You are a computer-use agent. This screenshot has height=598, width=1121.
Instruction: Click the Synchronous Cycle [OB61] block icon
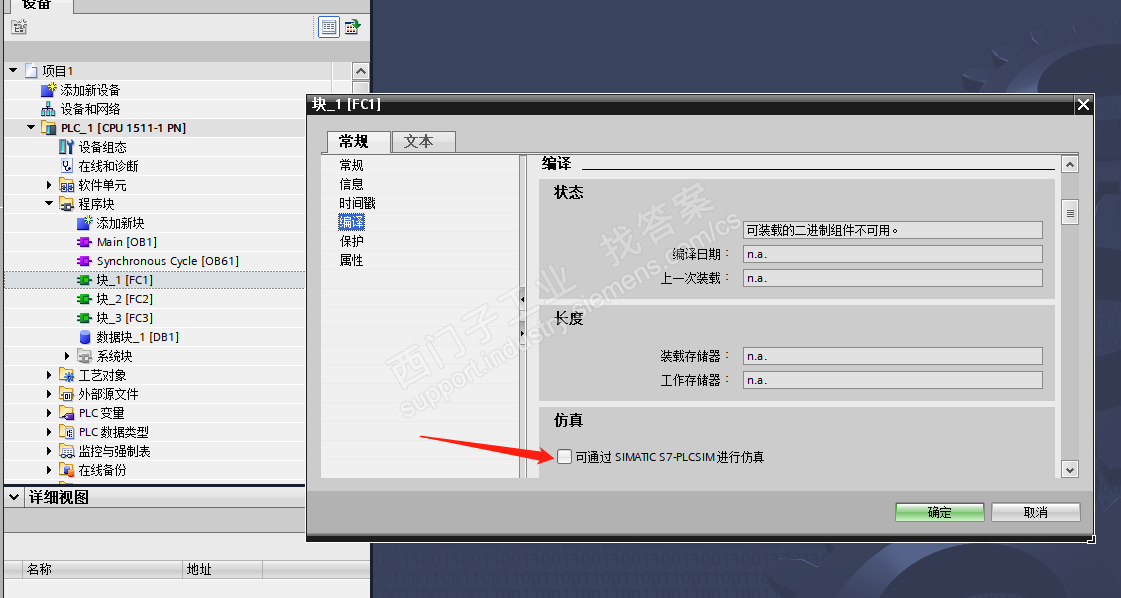pyautogui.click(x=84, y=261)
